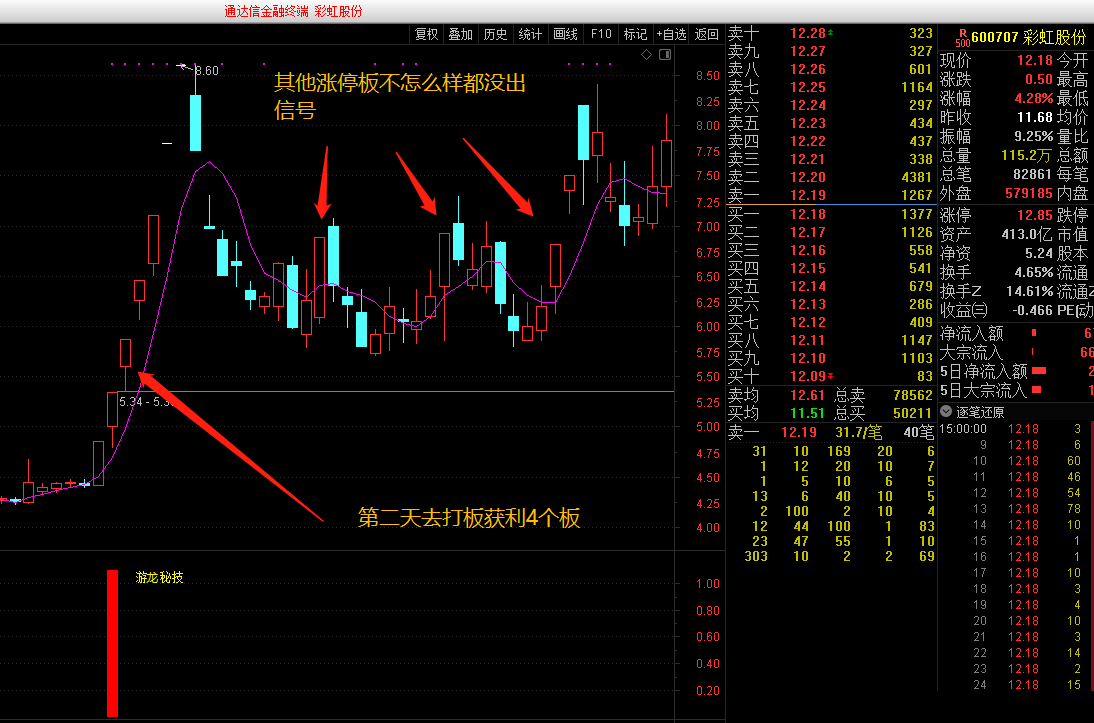Click the R500 badge beside stock code
Screen dimensions: 1094x723
coord(962,38)
